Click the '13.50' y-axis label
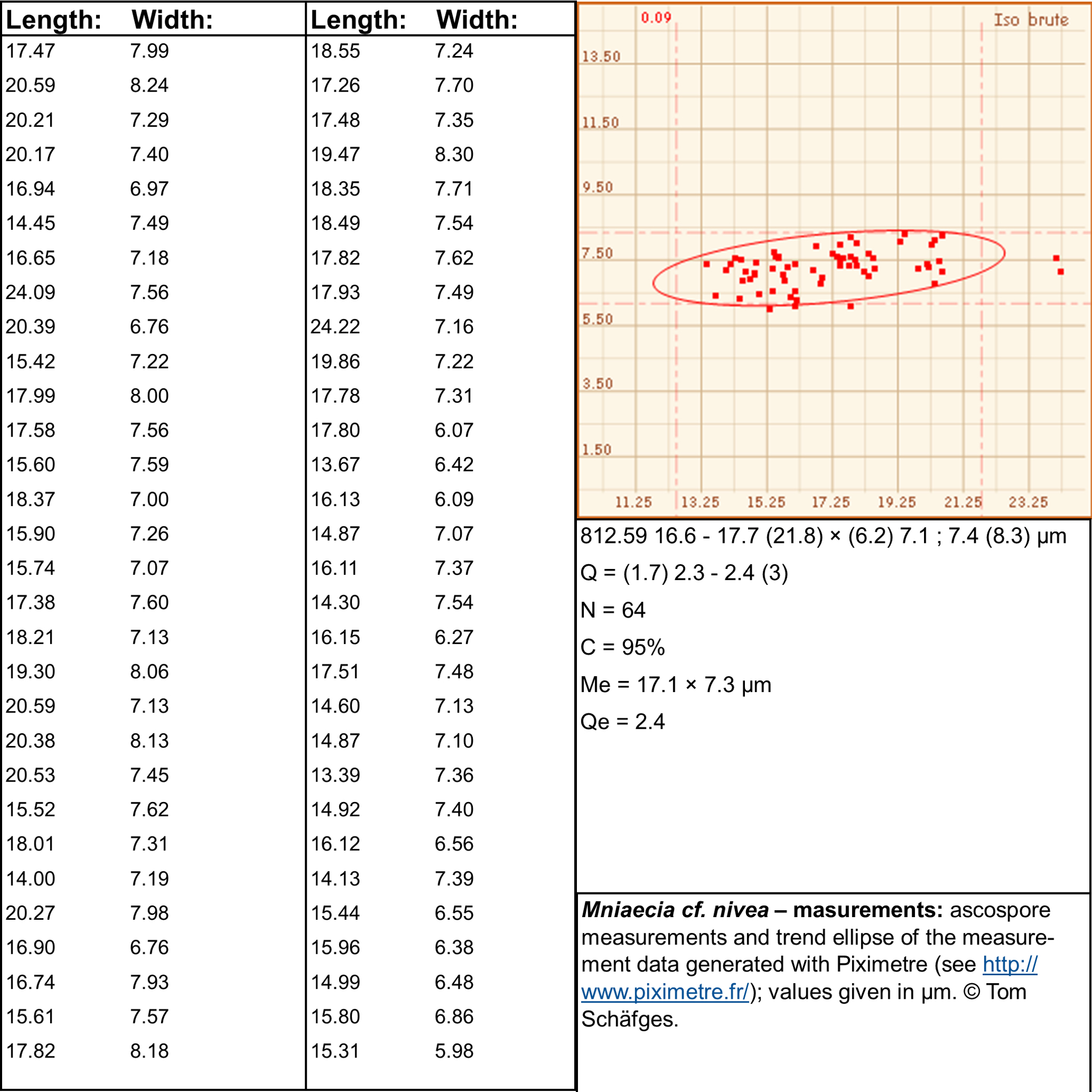 pos(601,57)
